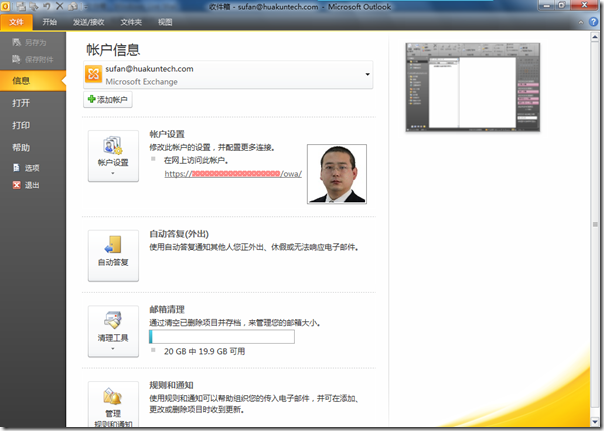Click the mailbox size progress bar
604x431 pixels.
[x=222, y=337]
